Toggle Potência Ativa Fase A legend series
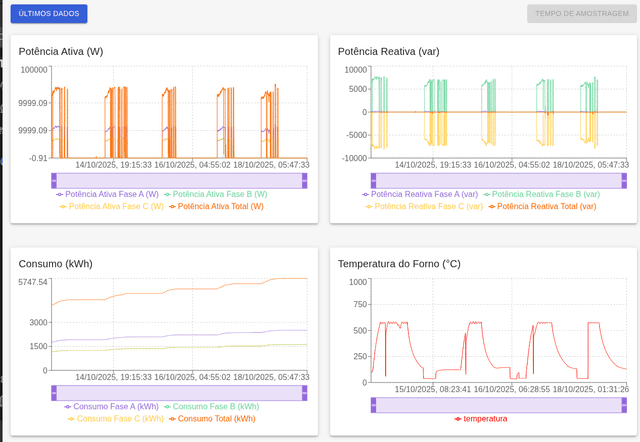 pos(107,194)
